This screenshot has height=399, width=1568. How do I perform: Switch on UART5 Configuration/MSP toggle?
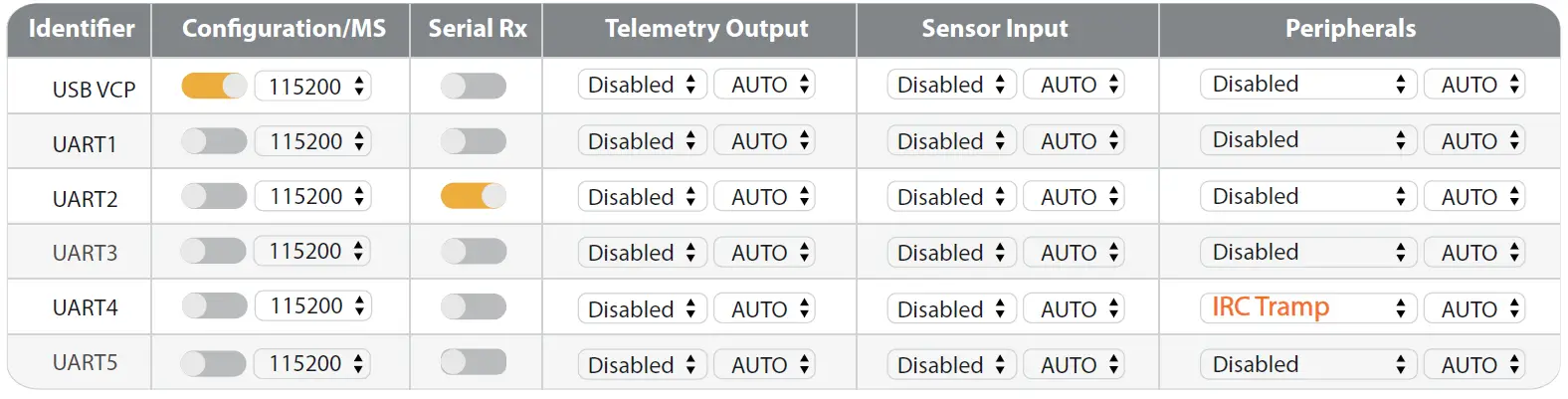213,363
